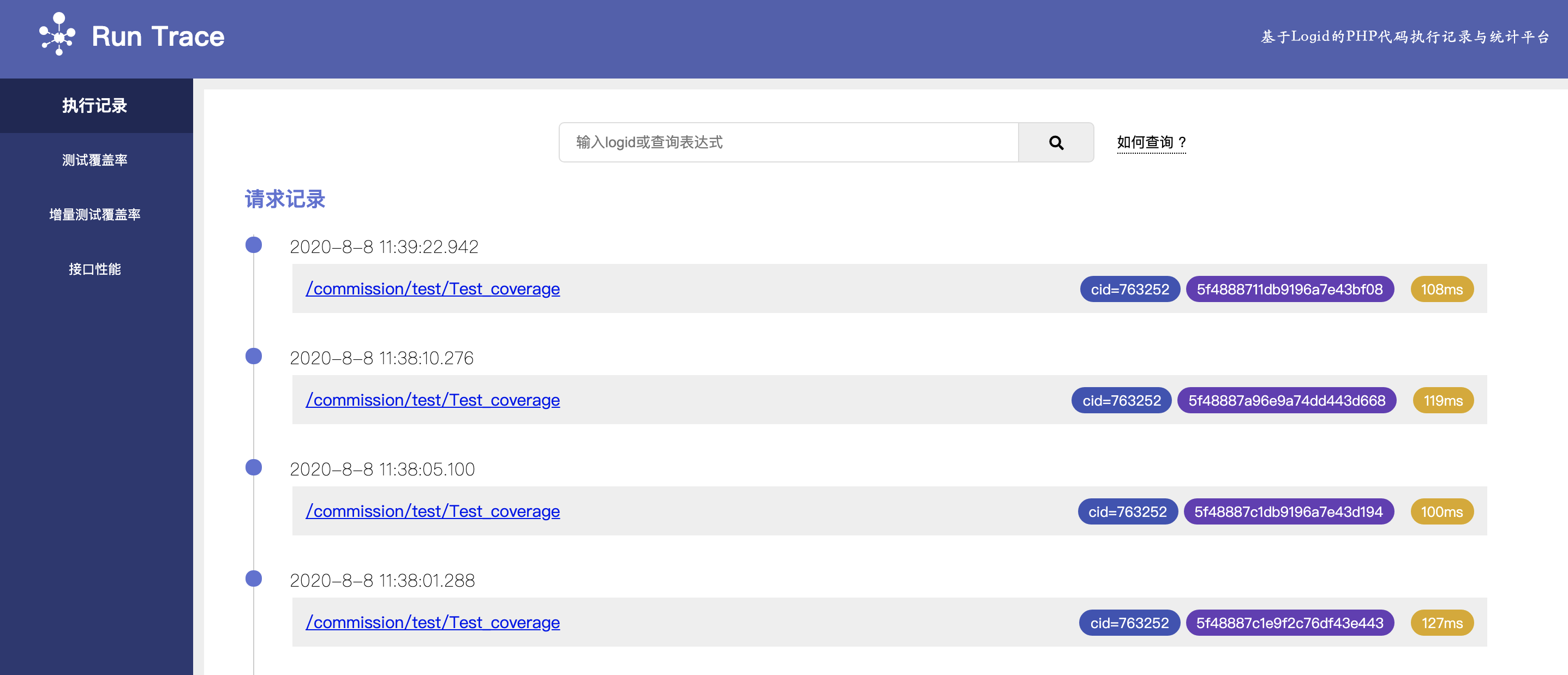Click the cid=763252 badge in first record
This screenshot has height=675, width=1568.
click(x=1129, y=290)
